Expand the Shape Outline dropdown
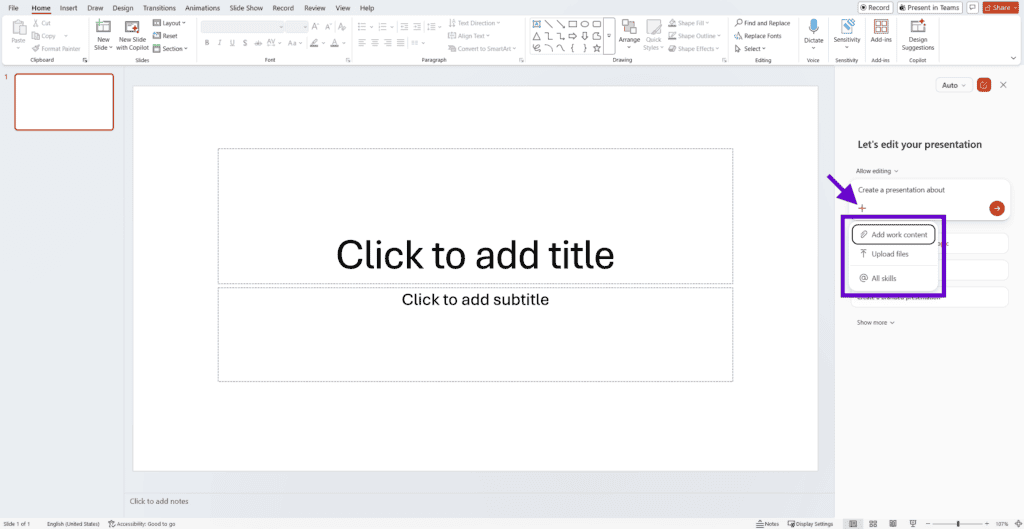Viewport: 1024px width, 529px height. coord(695,36)
